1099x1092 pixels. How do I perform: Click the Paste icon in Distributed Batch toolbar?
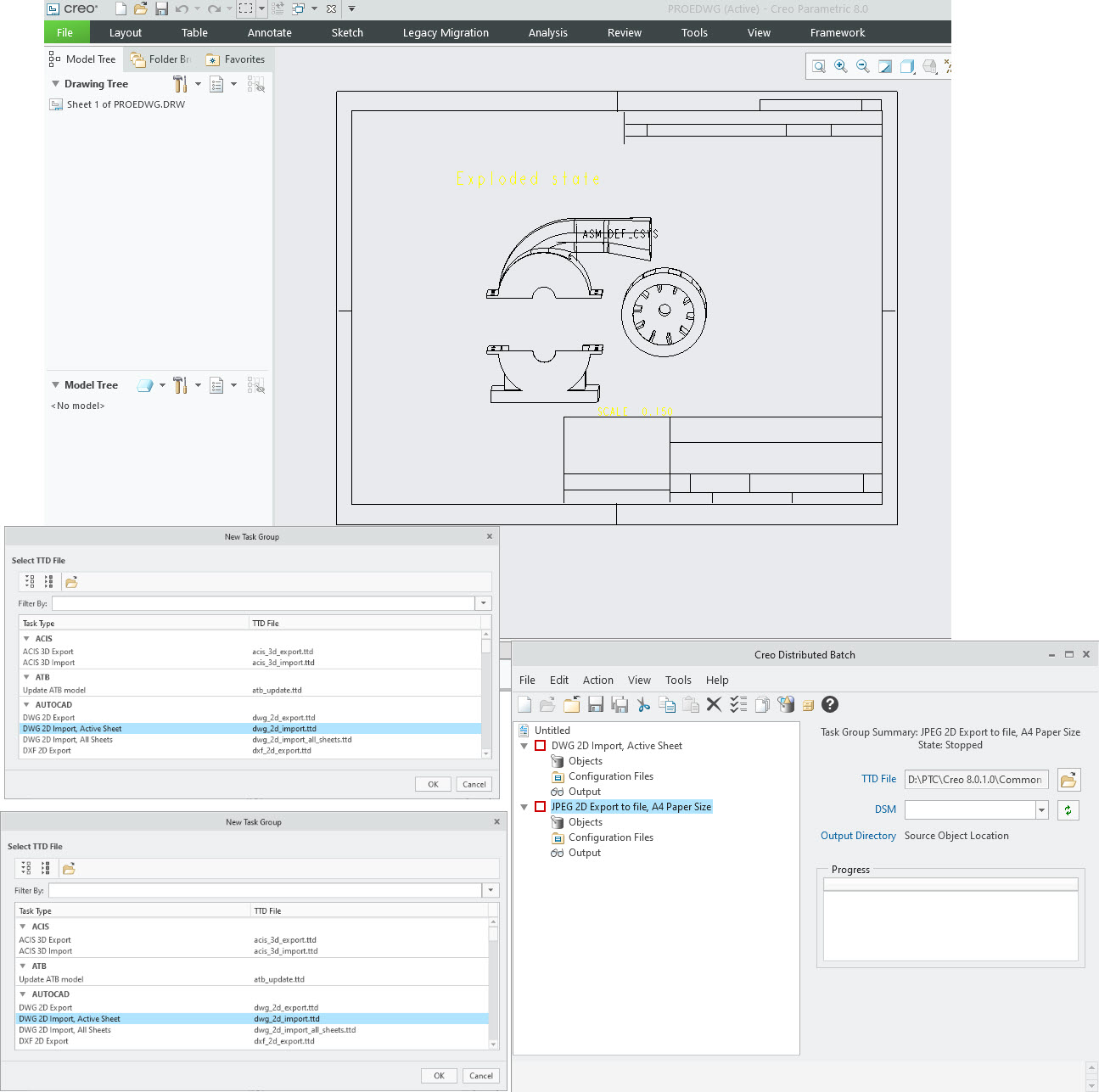point(690,704)
